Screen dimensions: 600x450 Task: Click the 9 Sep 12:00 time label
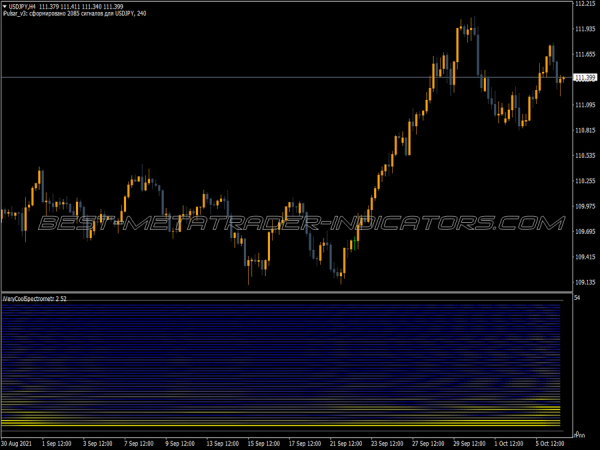tap(180, 444)
